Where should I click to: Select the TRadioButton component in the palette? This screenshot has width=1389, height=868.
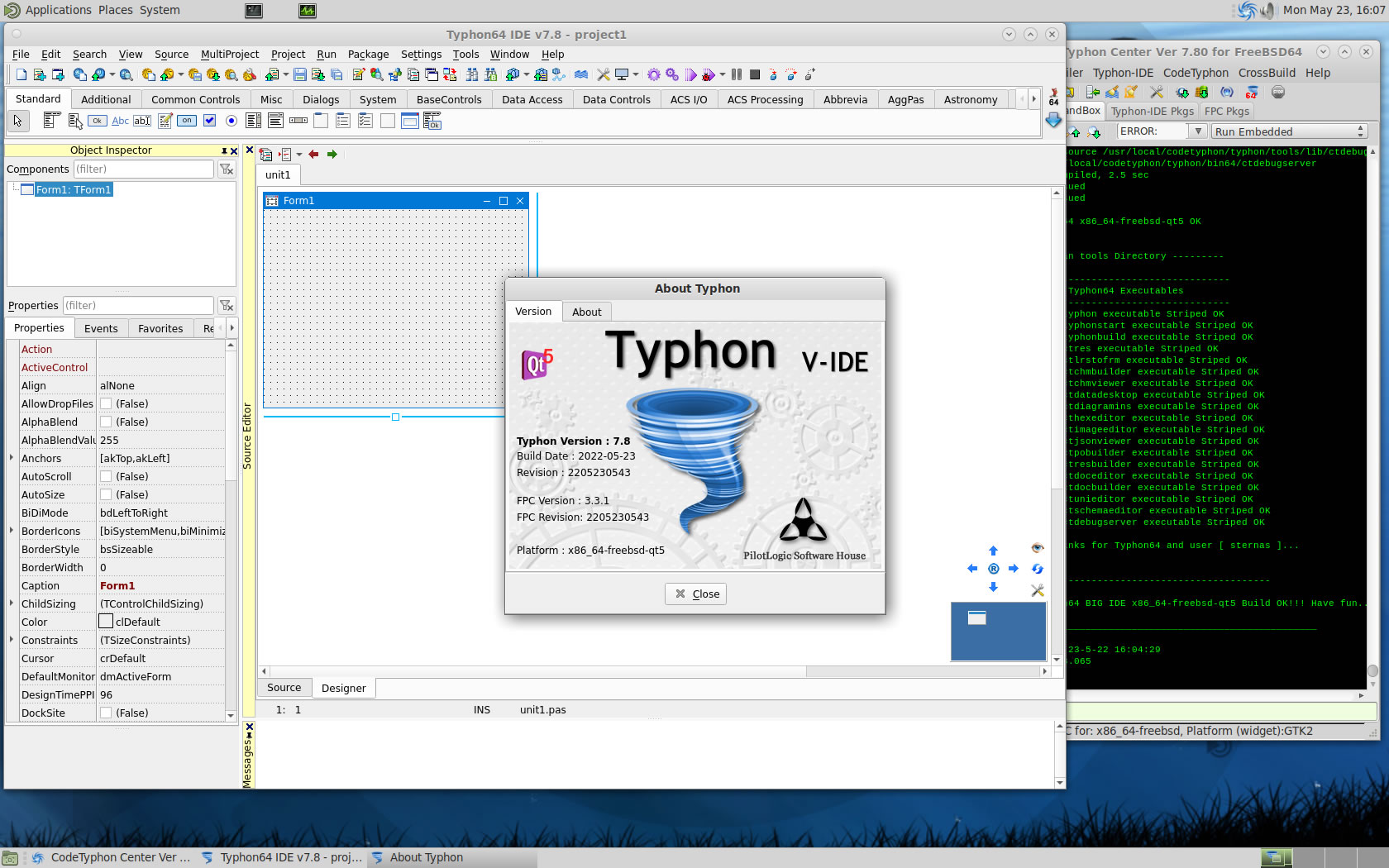point(231,121)
